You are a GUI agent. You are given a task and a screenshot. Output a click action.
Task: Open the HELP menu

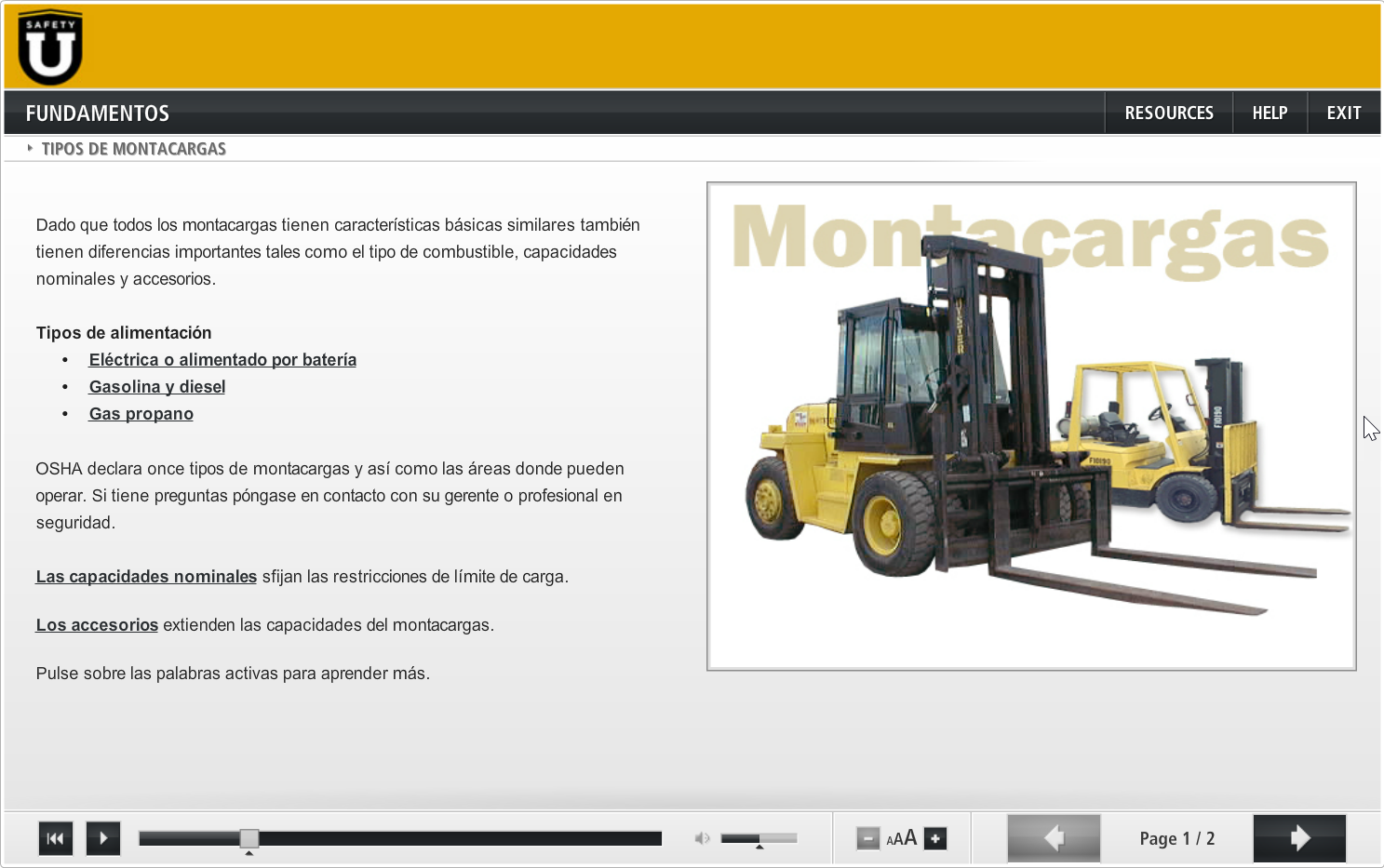pyautogui.click(x=1270, y=112)
